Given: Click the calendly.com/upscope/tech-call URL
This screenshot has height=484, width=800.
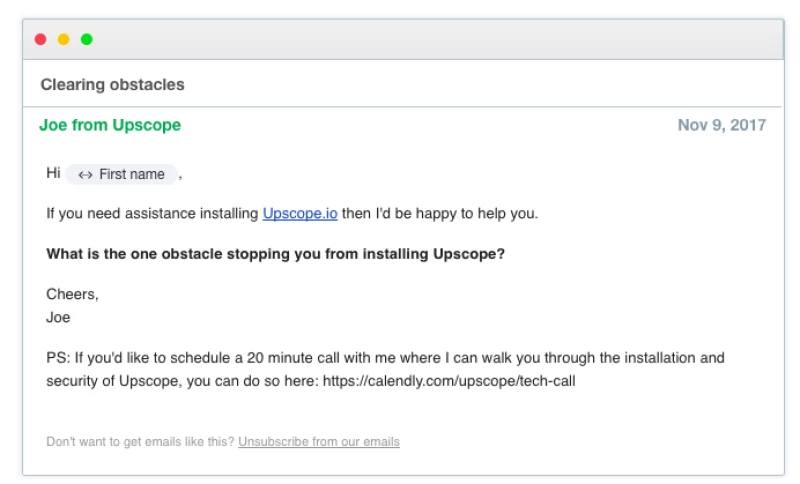Looking at the screenshot, I should point(449,381).
